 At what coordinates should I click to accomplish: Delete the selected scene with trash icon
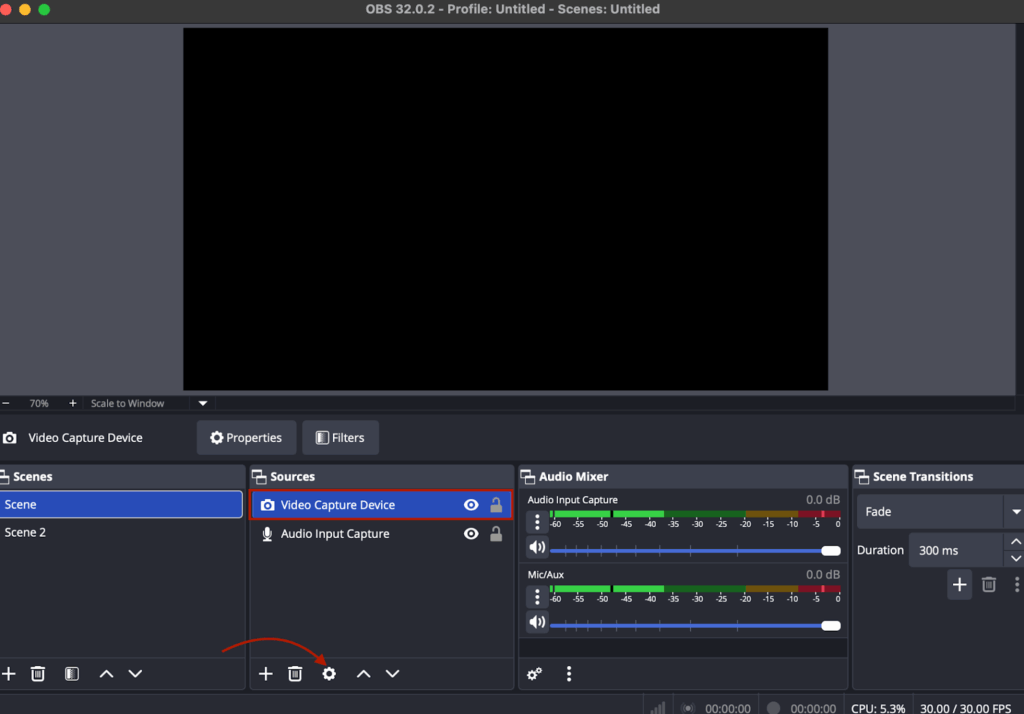(38, 674)
